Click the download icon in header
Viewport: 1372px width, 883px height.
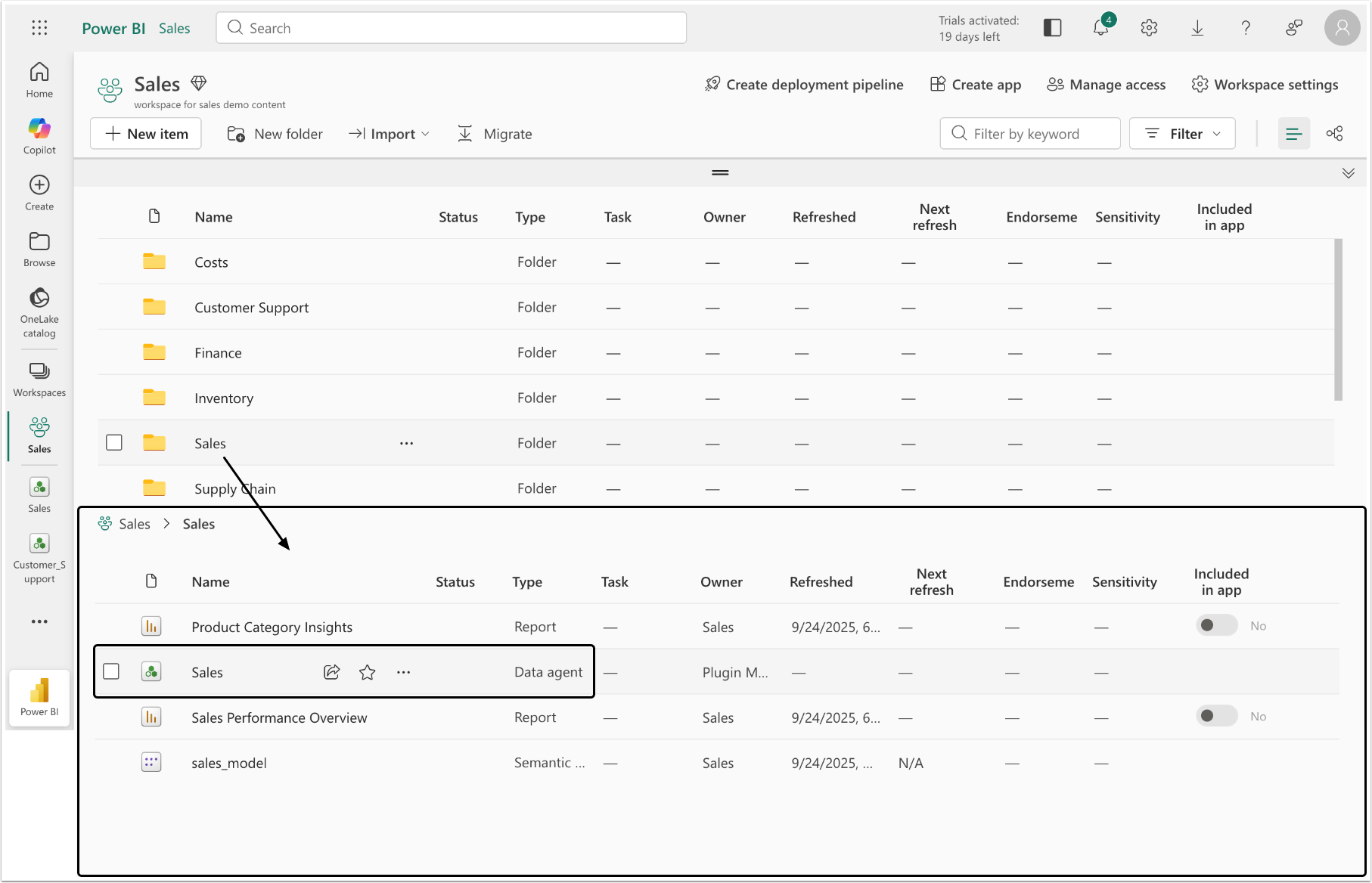point(1197,28)
